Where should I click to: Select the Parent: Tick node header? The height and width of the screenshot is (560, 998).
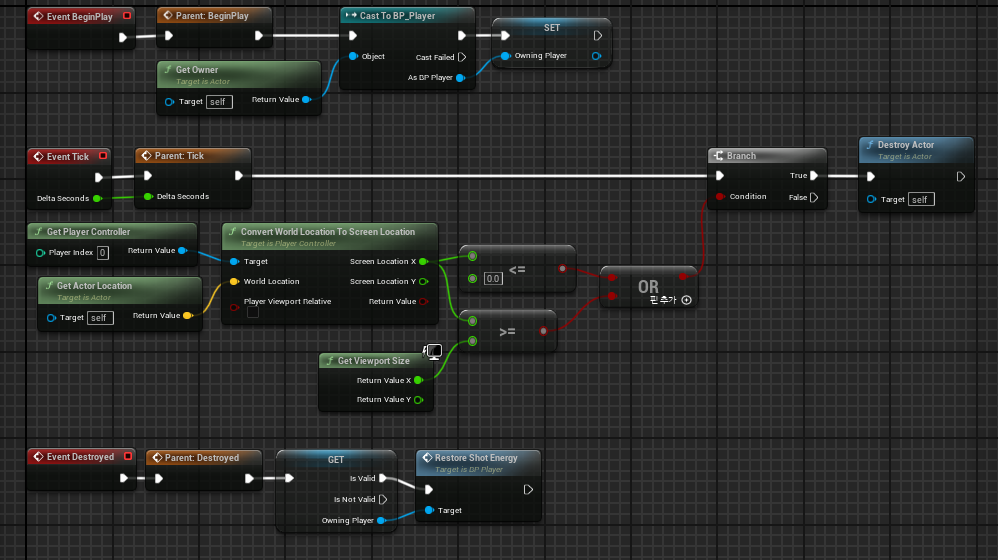pos(193,155)
